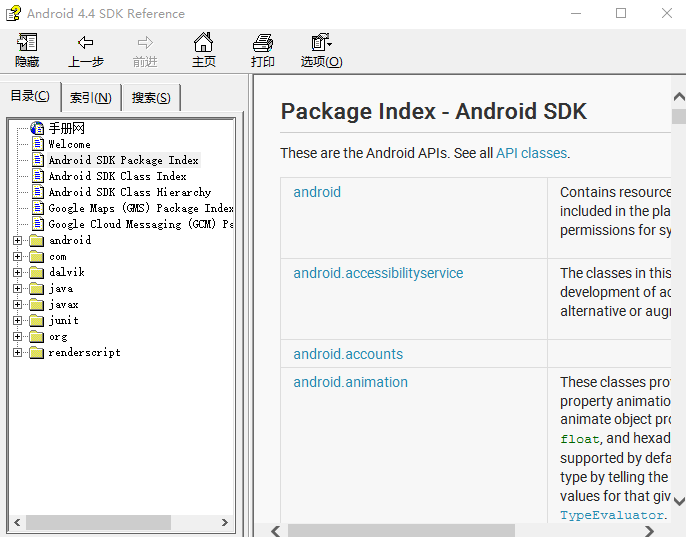The height and width of the screenshot is (537, 686).
Task: Expand the android folder node
Action: (x=17, y=240)
